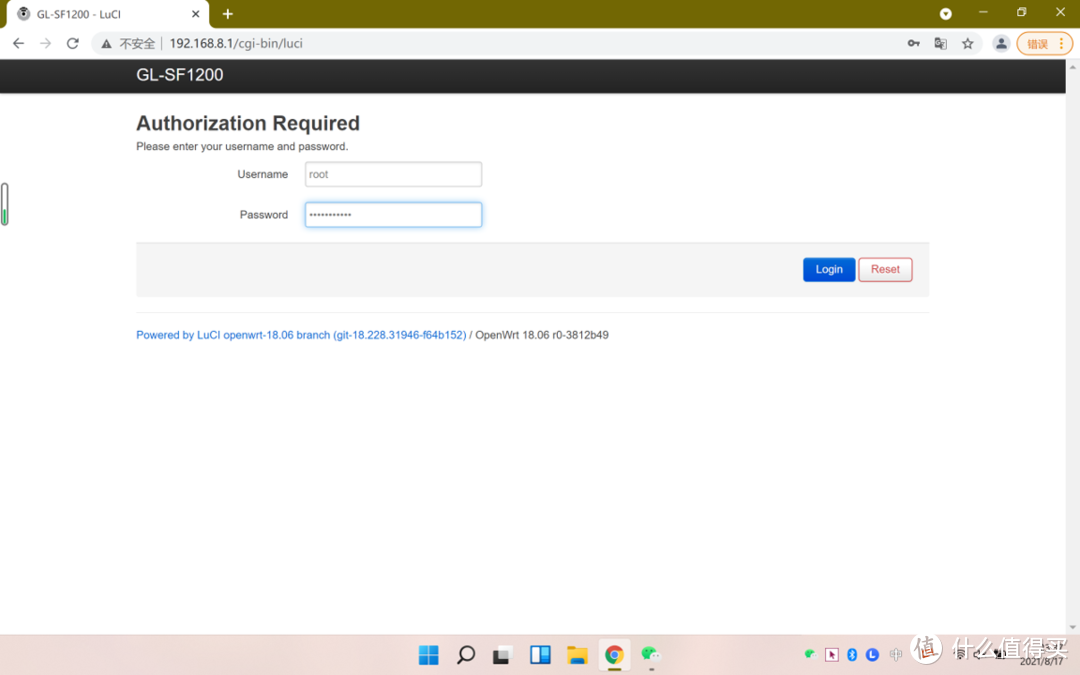Open the Windows Start menu
The height and width of the screenshot is (675, 1080).
pyautogui.click(x=428, y=655)
